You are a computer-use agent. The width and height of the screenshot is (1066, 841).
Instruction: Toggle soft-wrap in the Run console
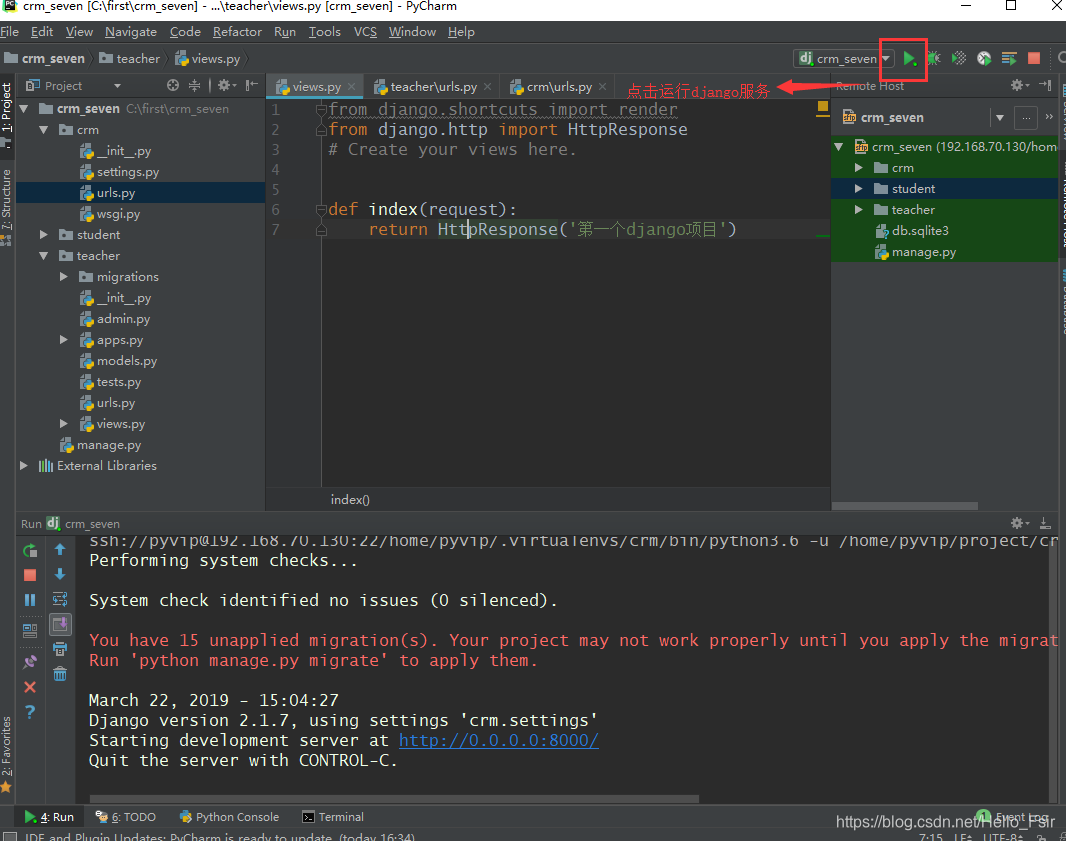pyautogui.click(x=60, y=599)
